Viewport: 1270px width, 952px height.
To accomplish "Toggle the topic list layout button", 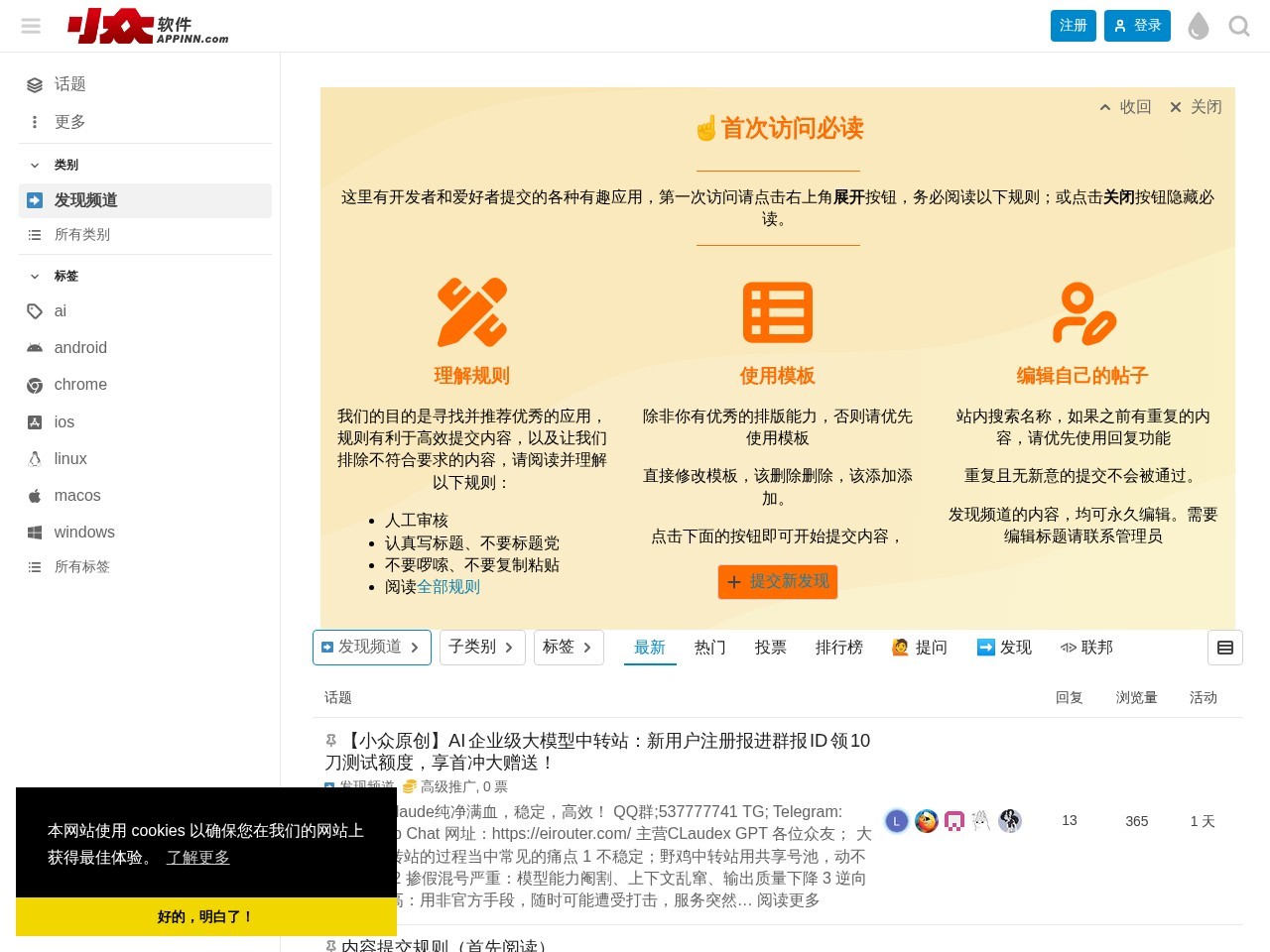I will pos(1225,648).
